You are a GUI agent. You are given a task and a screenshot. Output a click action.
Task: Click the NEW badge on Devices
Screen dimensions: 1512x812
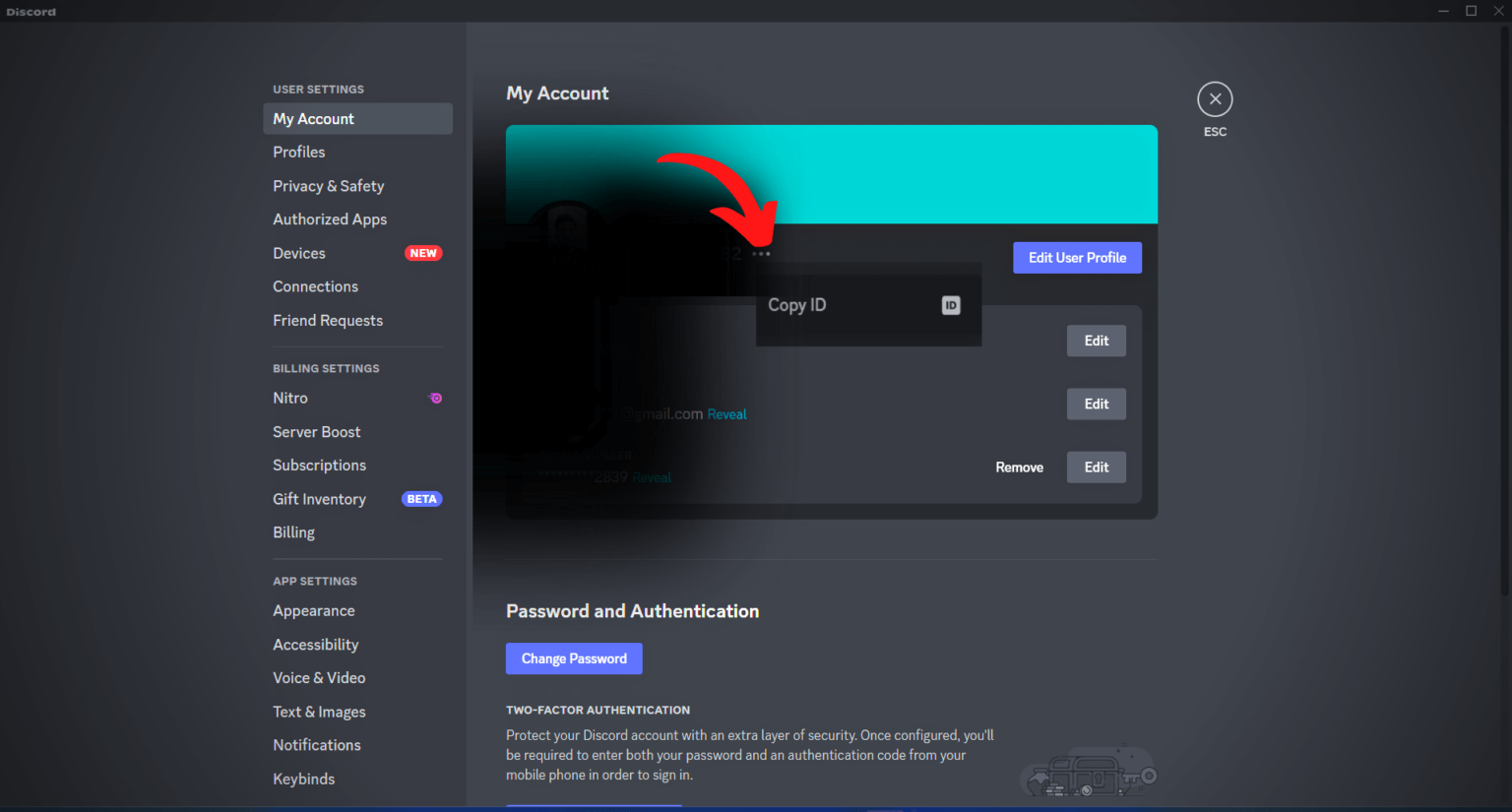coord(423,253)
